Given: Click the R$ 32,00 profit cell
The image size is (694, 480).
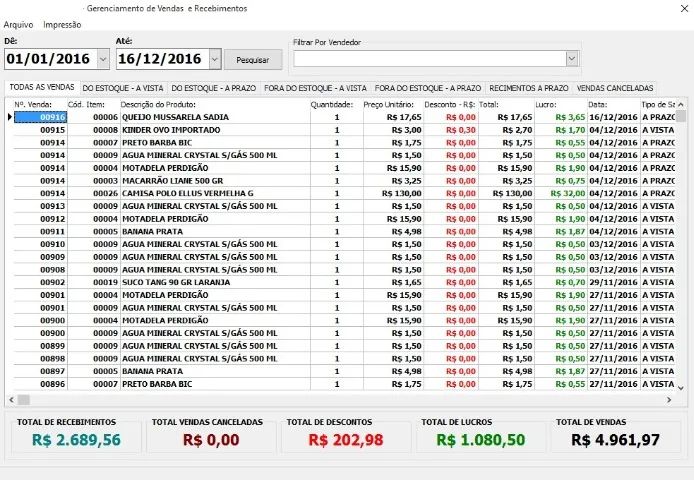Looking at the screenshot, I should pyautogui.click(x=561, y=194).
